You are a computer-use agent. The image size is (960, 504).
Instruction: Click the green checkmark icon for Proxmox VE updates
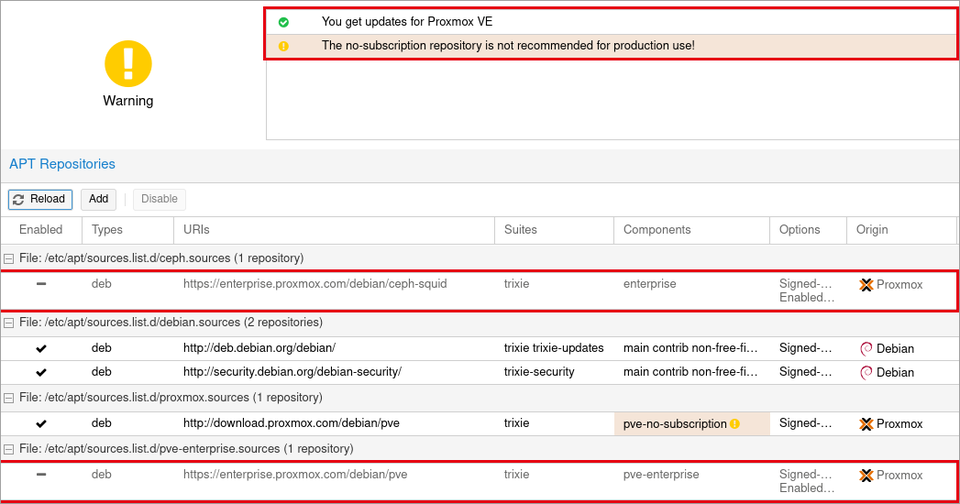283,22
